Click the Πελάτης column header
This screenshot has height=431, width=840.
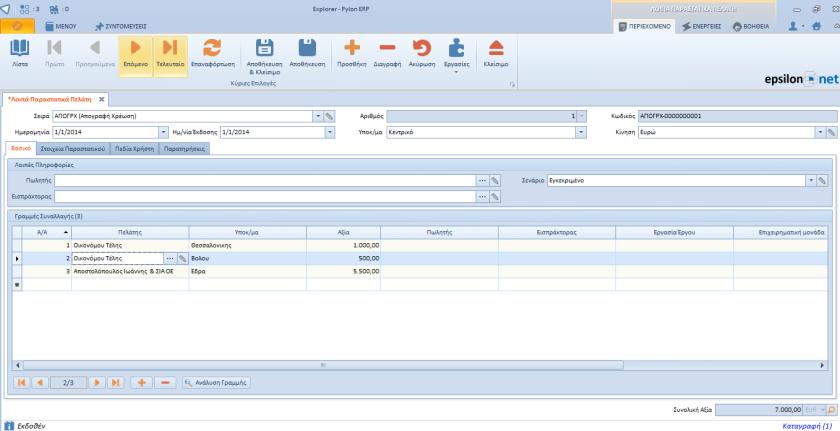click(130, 232)
